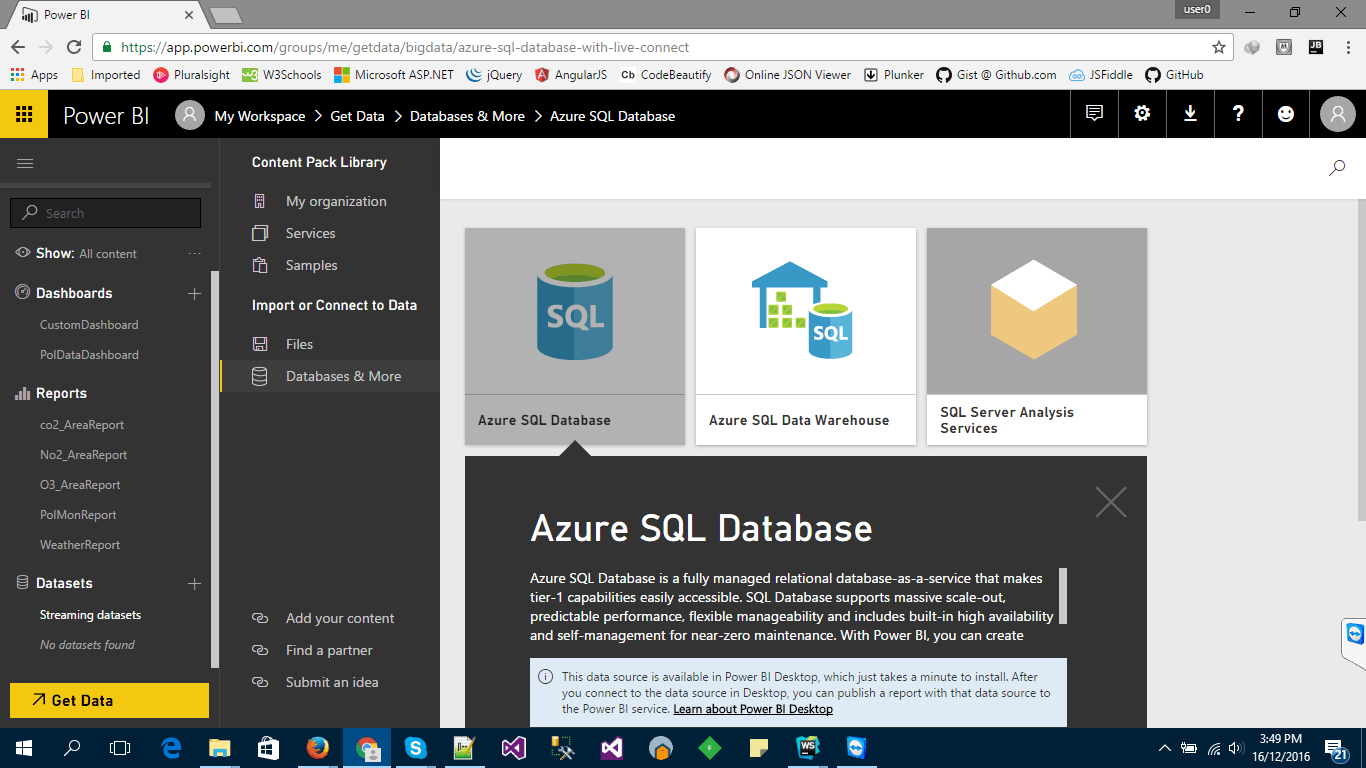Open Plunker bookmark
Screen dimensions: 1366x768
pos(894,75)
